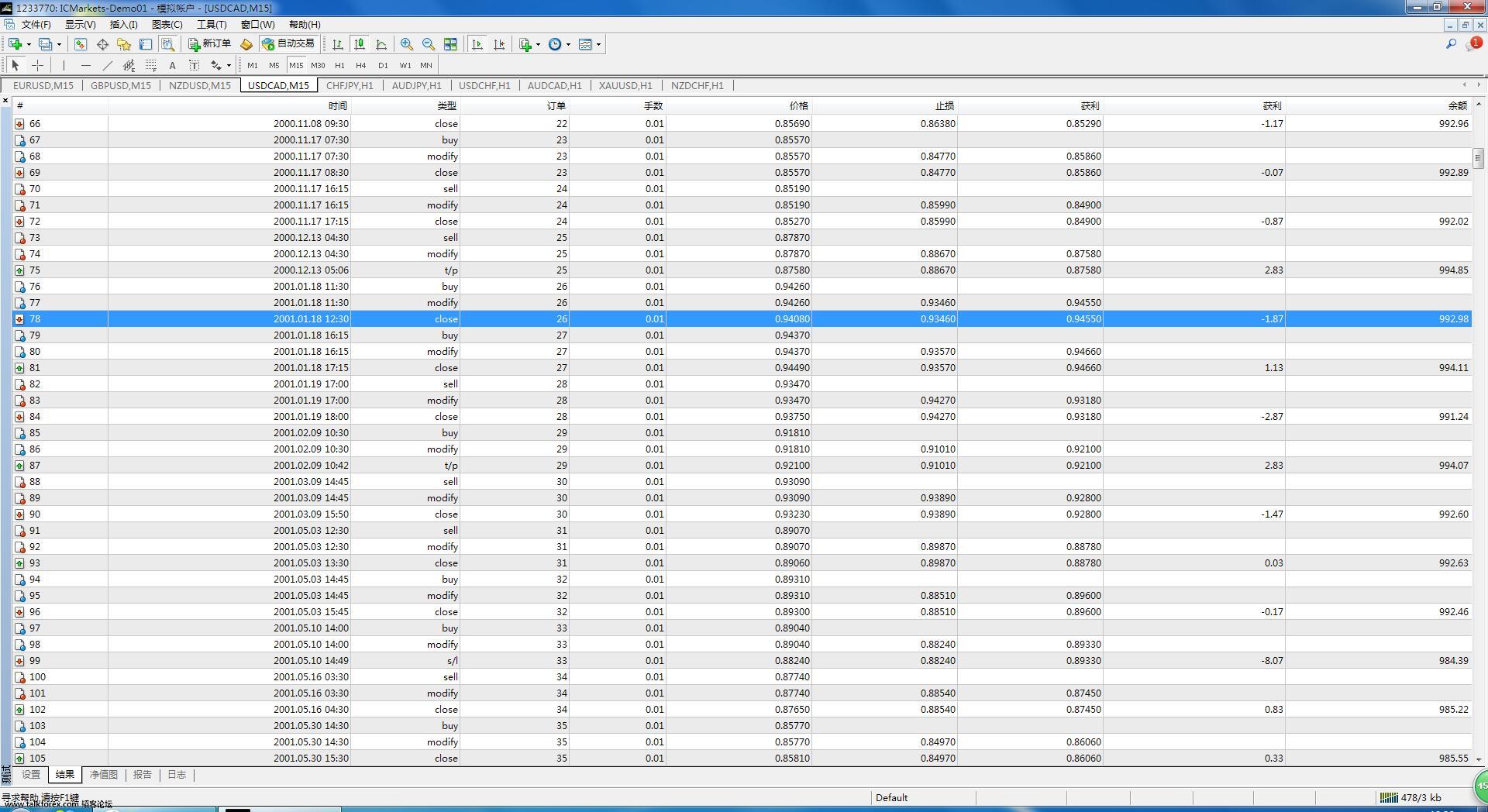Open the New Chart tool
1488x812 pixels.
pos(15,44)
